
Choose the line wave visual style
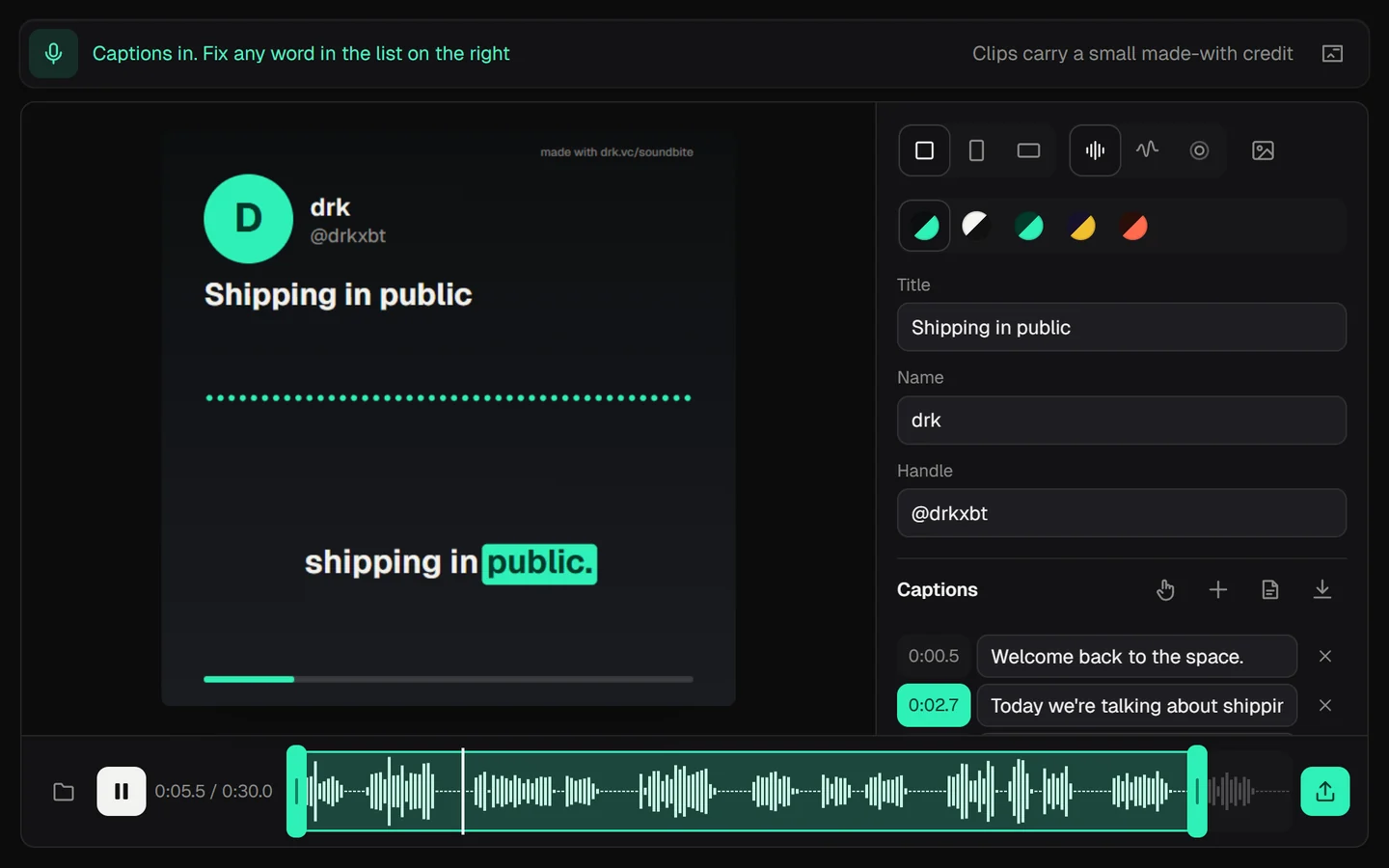[x=1147, y=150]
